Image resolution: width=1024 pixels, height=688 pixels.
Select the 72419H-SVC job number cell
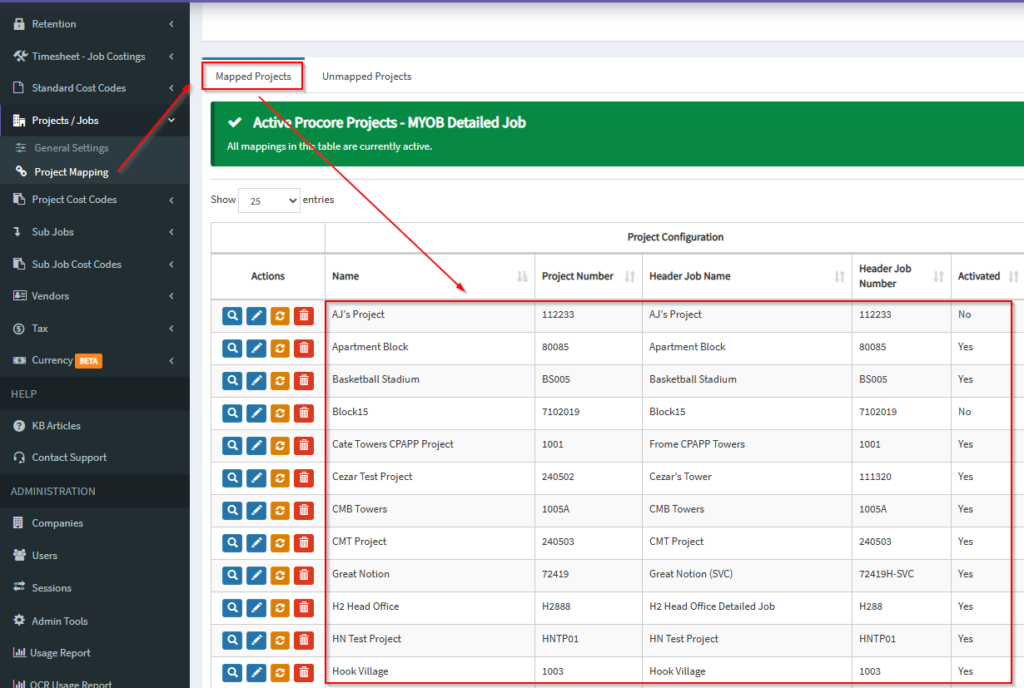pyautogui.click(x=901, y=576)
